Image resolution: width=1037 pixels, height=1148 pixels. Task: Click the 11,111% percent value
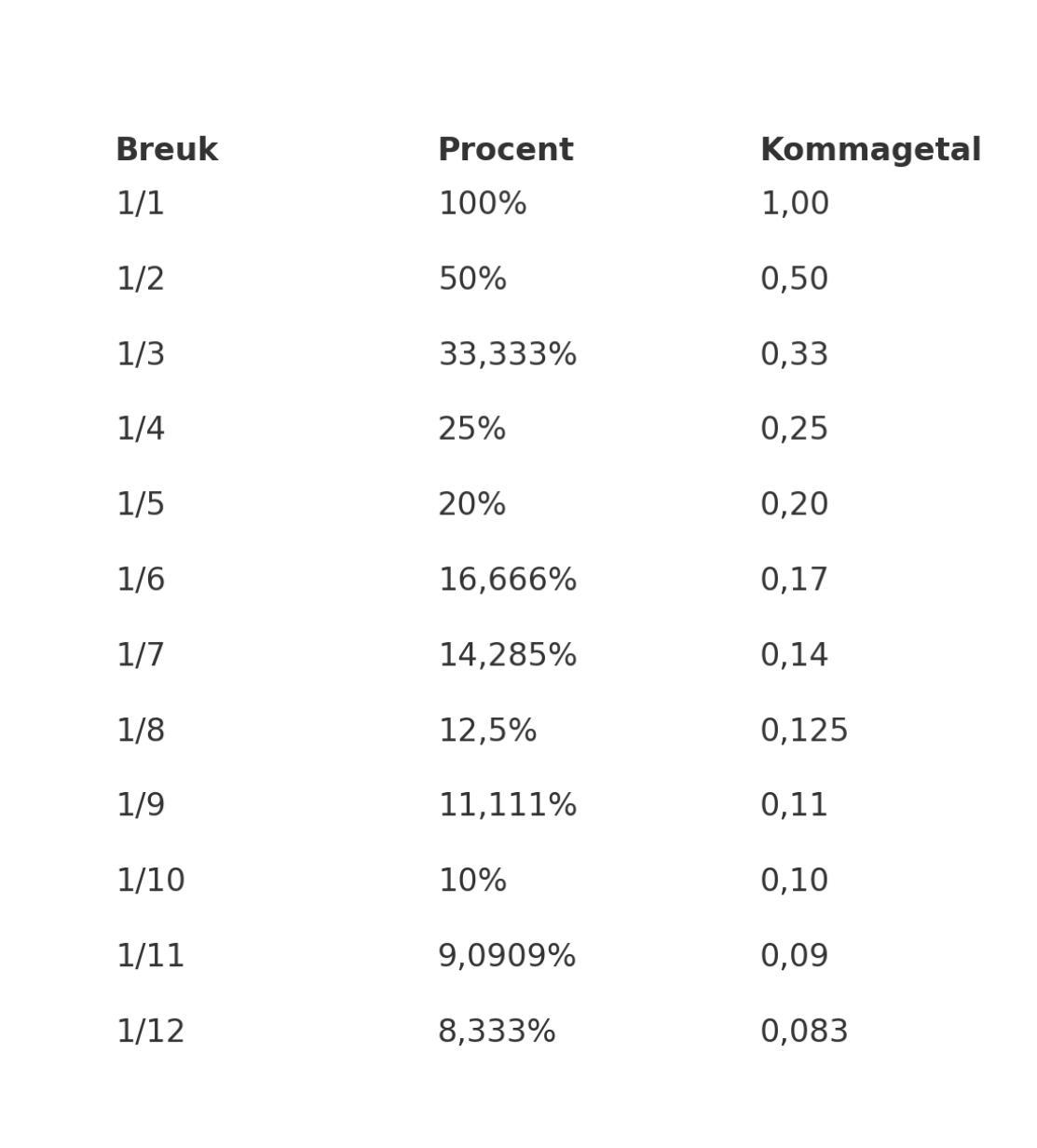tap(508, 806)
